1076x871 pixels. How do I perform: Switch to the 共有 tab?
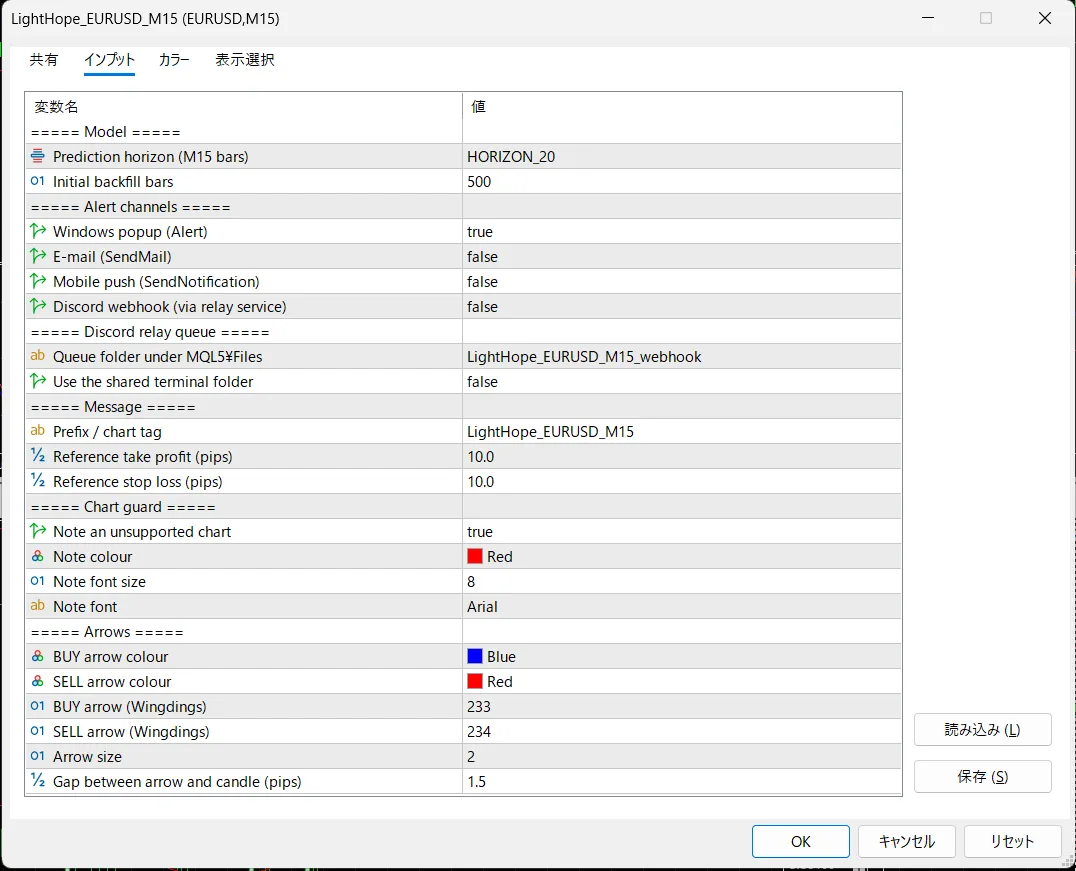(44, 60)
